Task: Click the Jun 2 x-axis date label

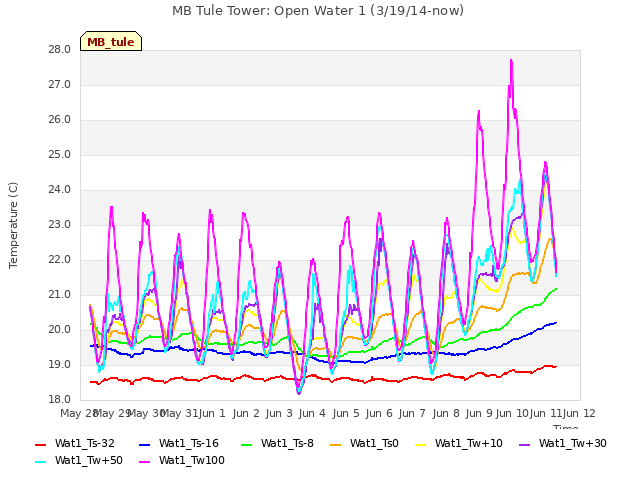Action: (246, 413)
